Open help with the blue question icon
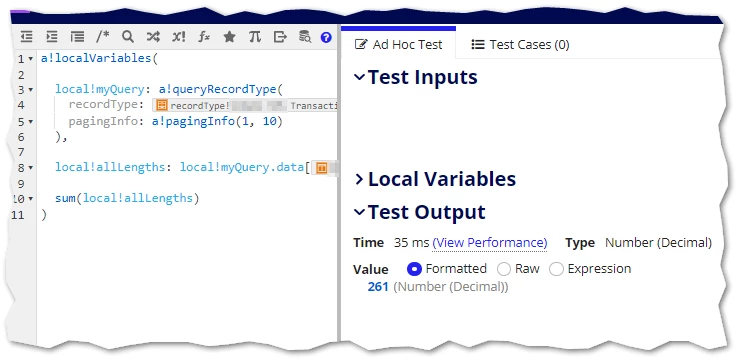 pyautogui.click(x=326, y=38)
